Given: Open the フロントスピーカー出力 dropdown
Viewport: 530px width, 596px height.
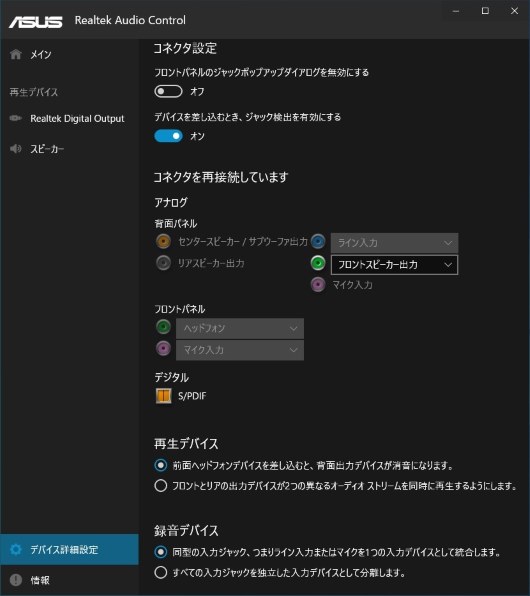Looking at the screenshot, I should (x=394, y=265).
